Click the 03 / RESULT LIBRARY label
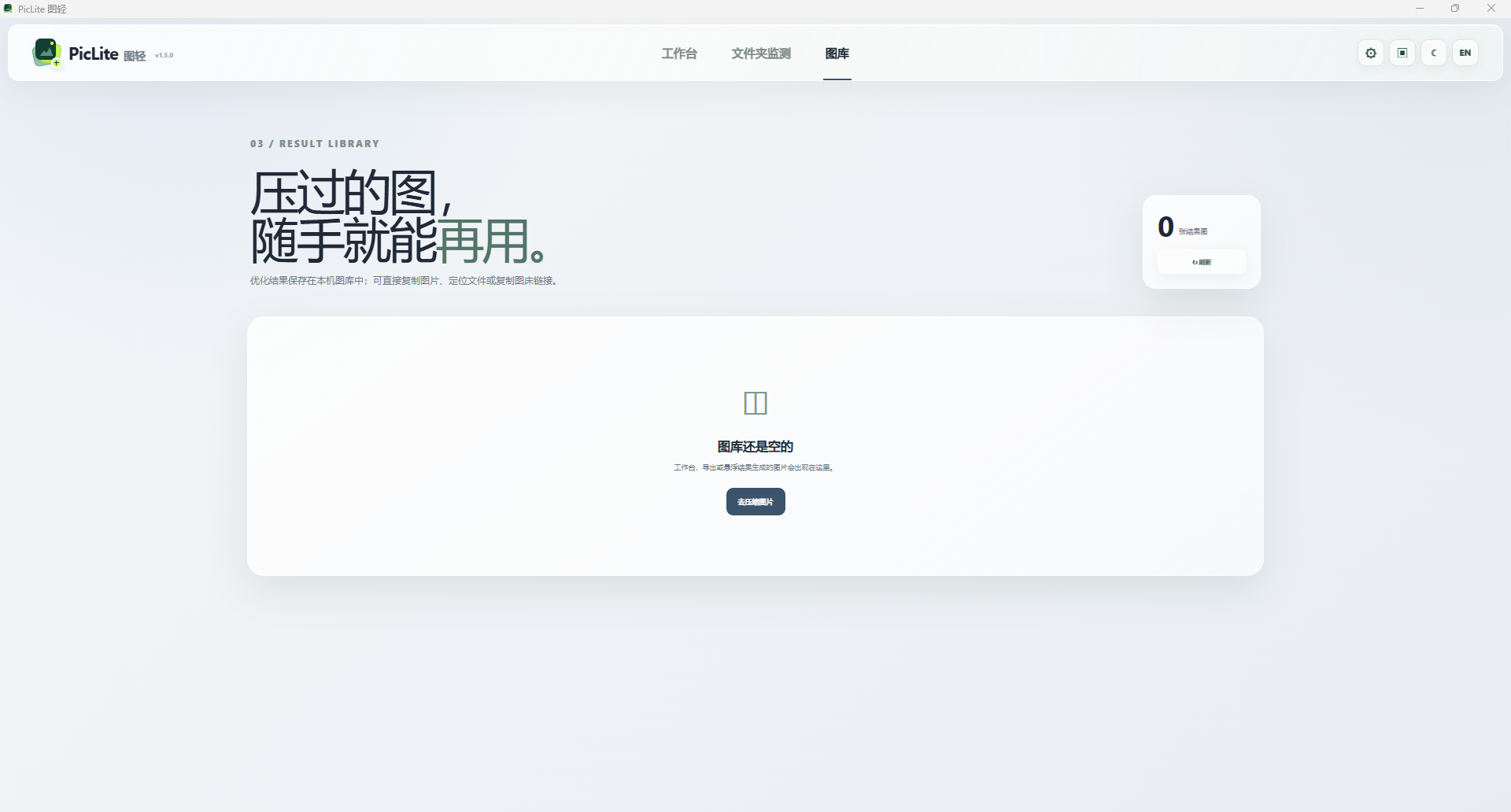1511x812 pixels. 315,143
